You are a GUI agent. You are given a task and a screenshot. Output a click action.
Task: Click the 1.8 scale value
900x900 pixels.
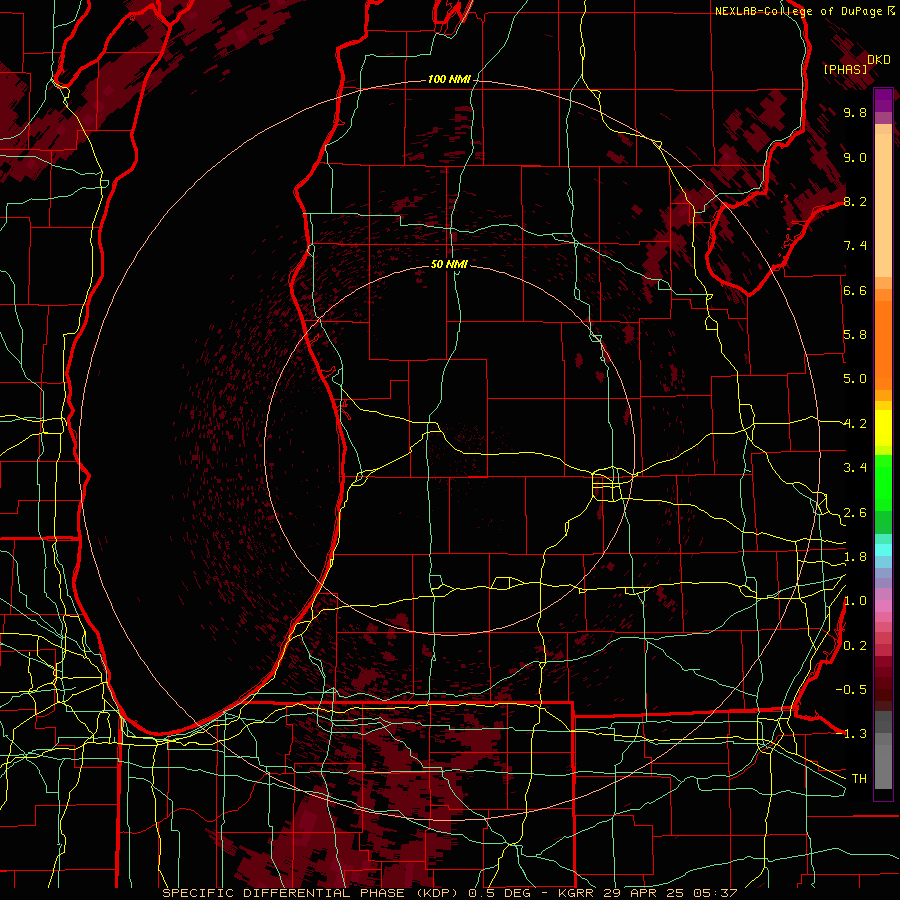coord(855,557)
